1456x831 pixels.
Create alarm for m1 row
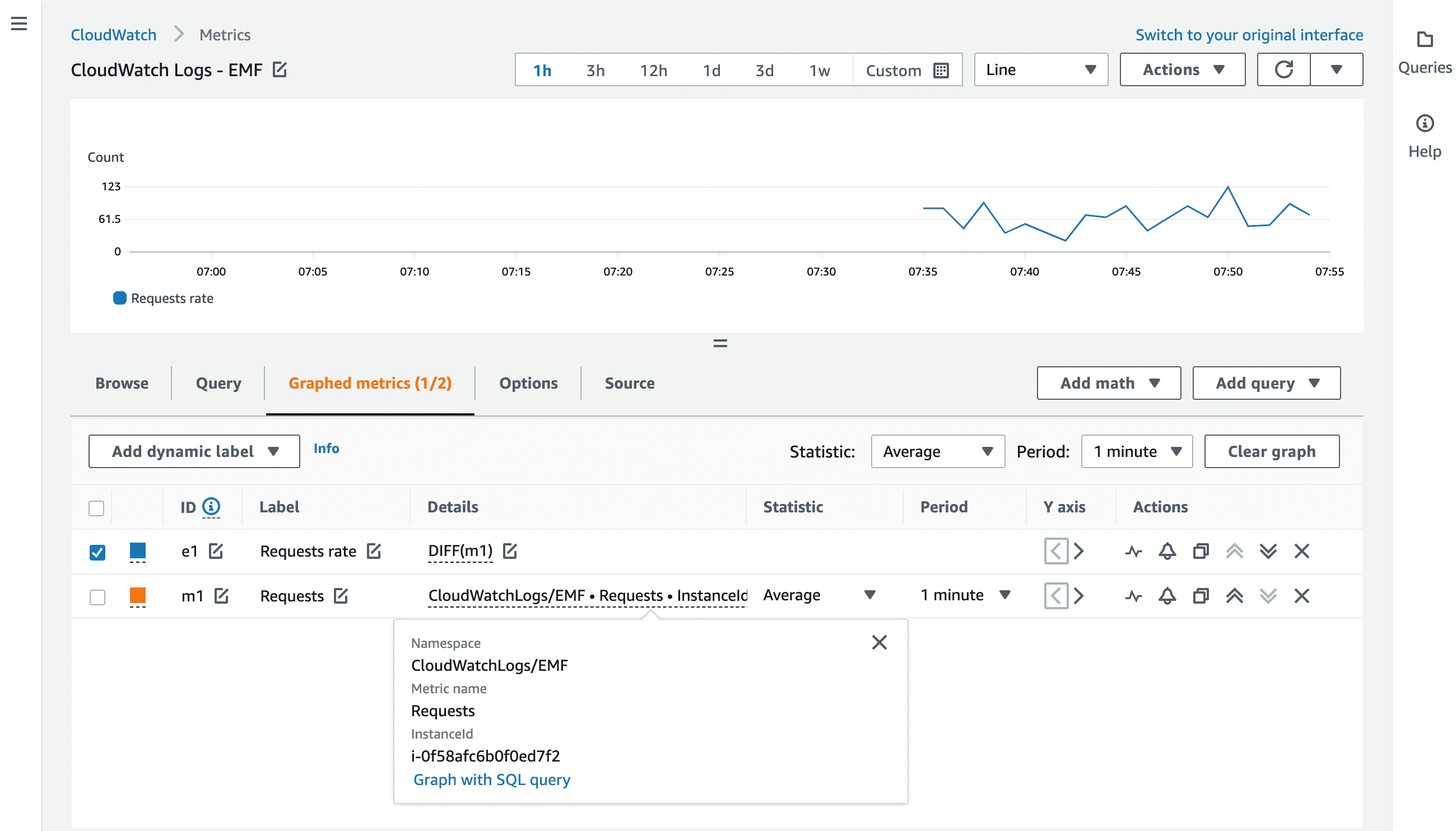pos(1167,596)
